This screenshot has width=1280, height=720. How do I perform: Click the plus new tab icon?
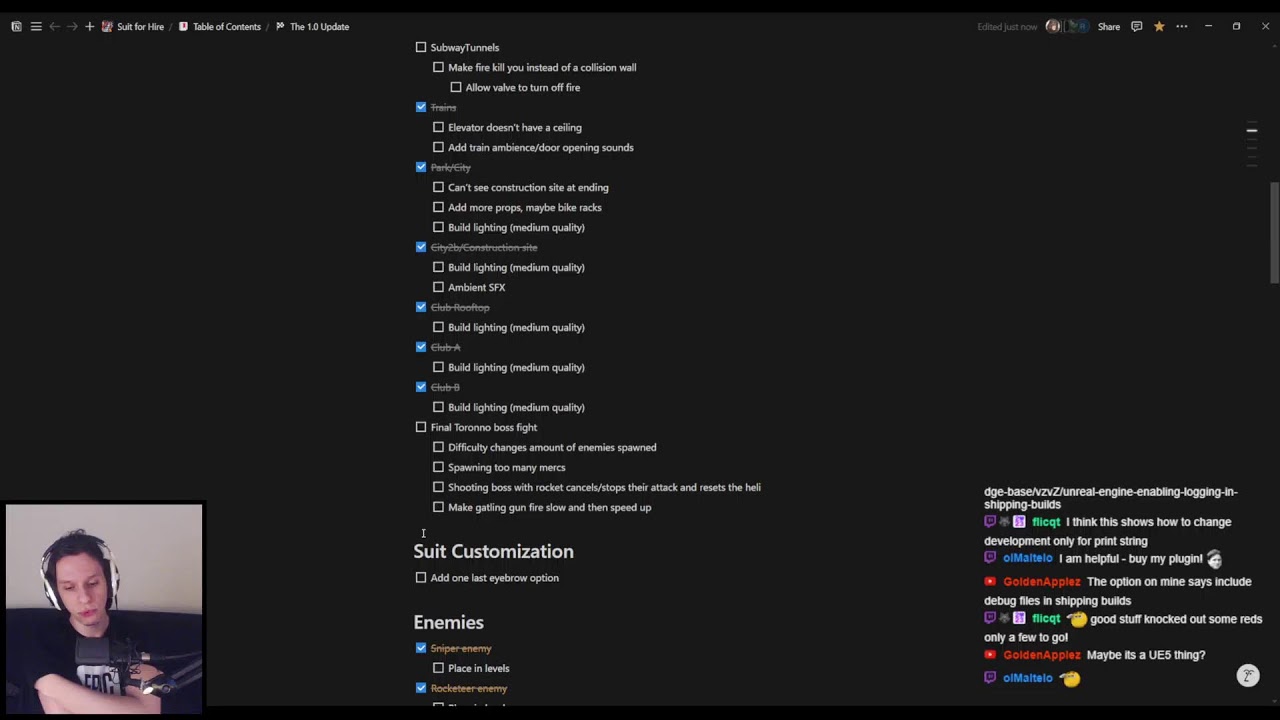coord(89,27)
